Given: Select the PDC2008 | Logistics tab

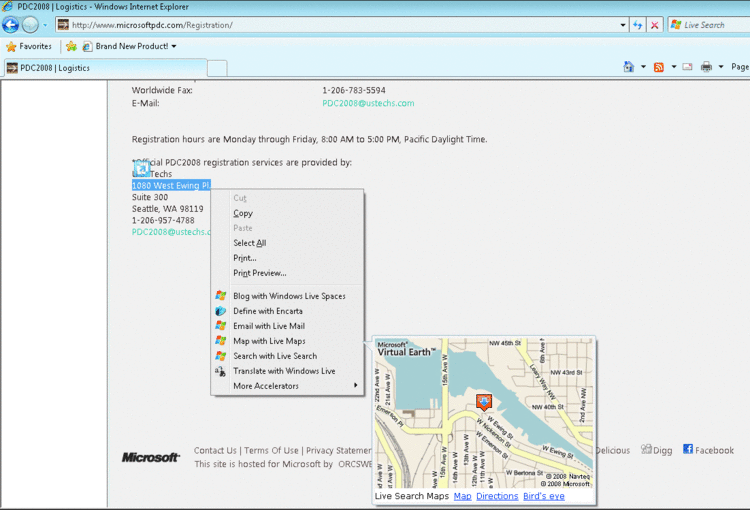Looking at the screenshot, I should (105, 68).
